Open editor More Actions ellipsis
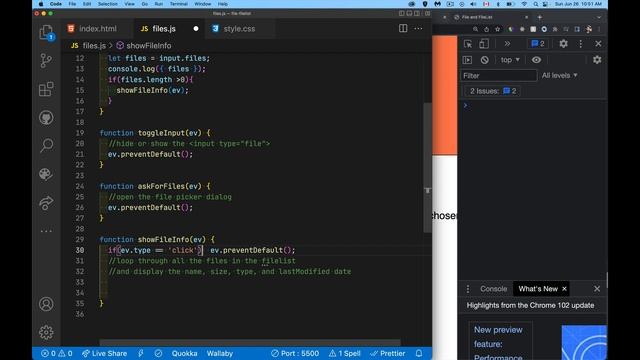 418,29
